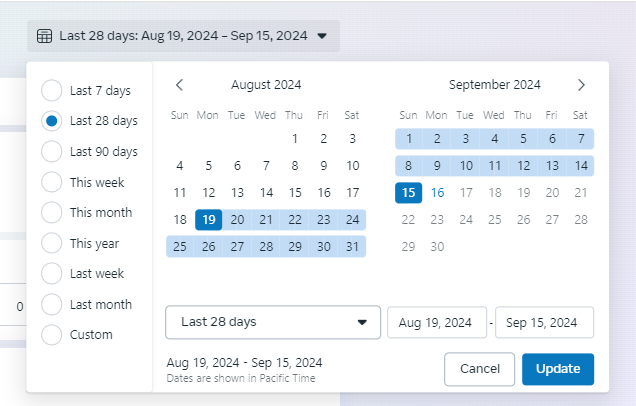Click the Update button
This screenshot has width=636, height=406.
[558, 369]
